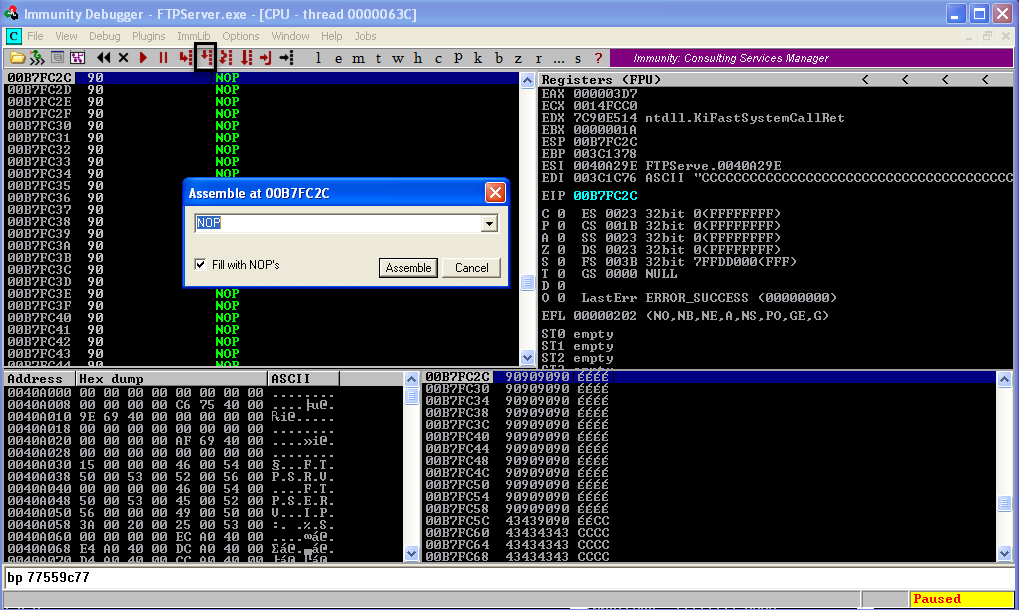This screenshot has height=610, width=1019.
Task: Show references via the 'r' button
Action: pyautogui.click(x=539, y=58)
